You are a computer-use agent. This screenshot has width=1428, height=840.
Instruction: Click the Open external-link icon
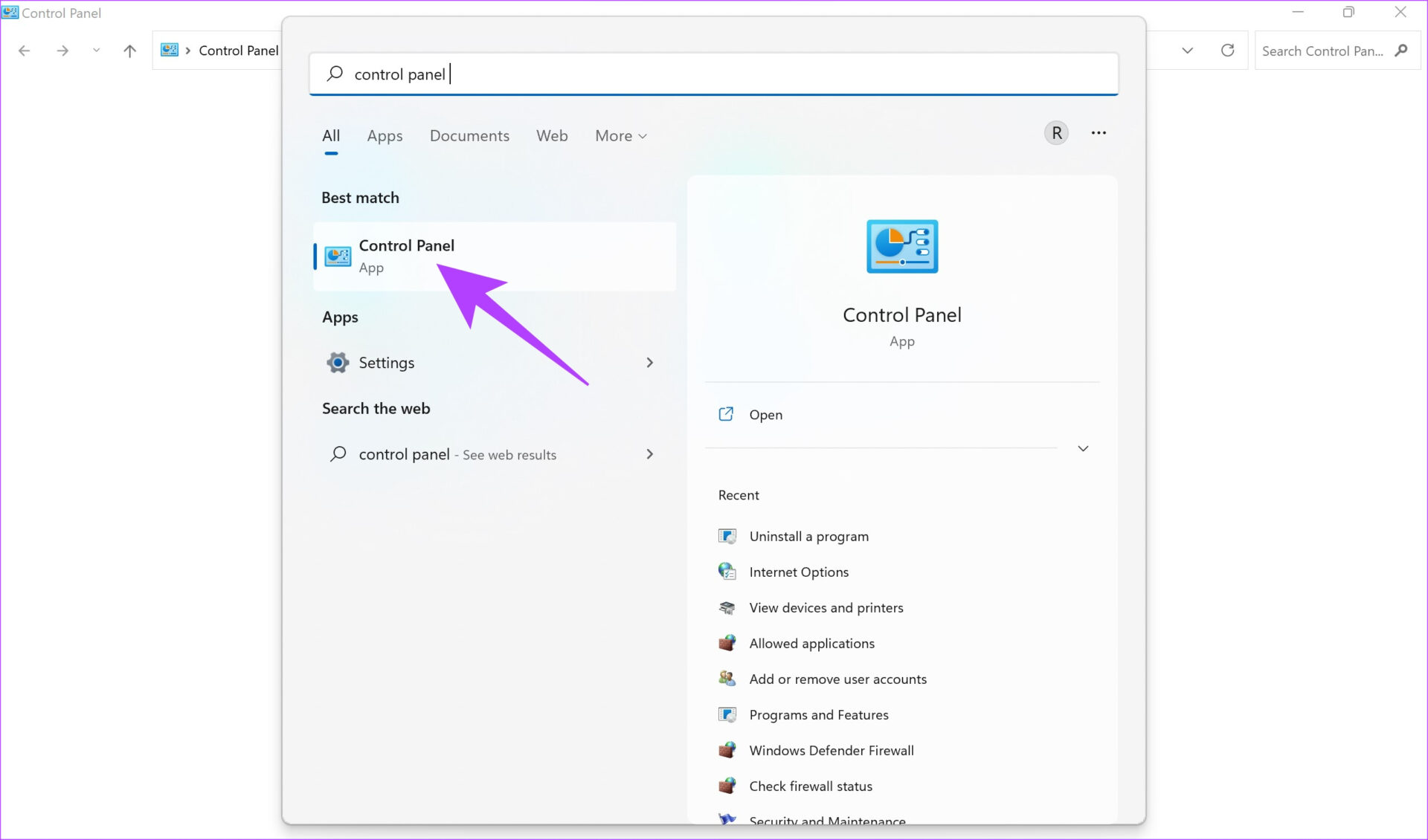click(x=726, y=414)
